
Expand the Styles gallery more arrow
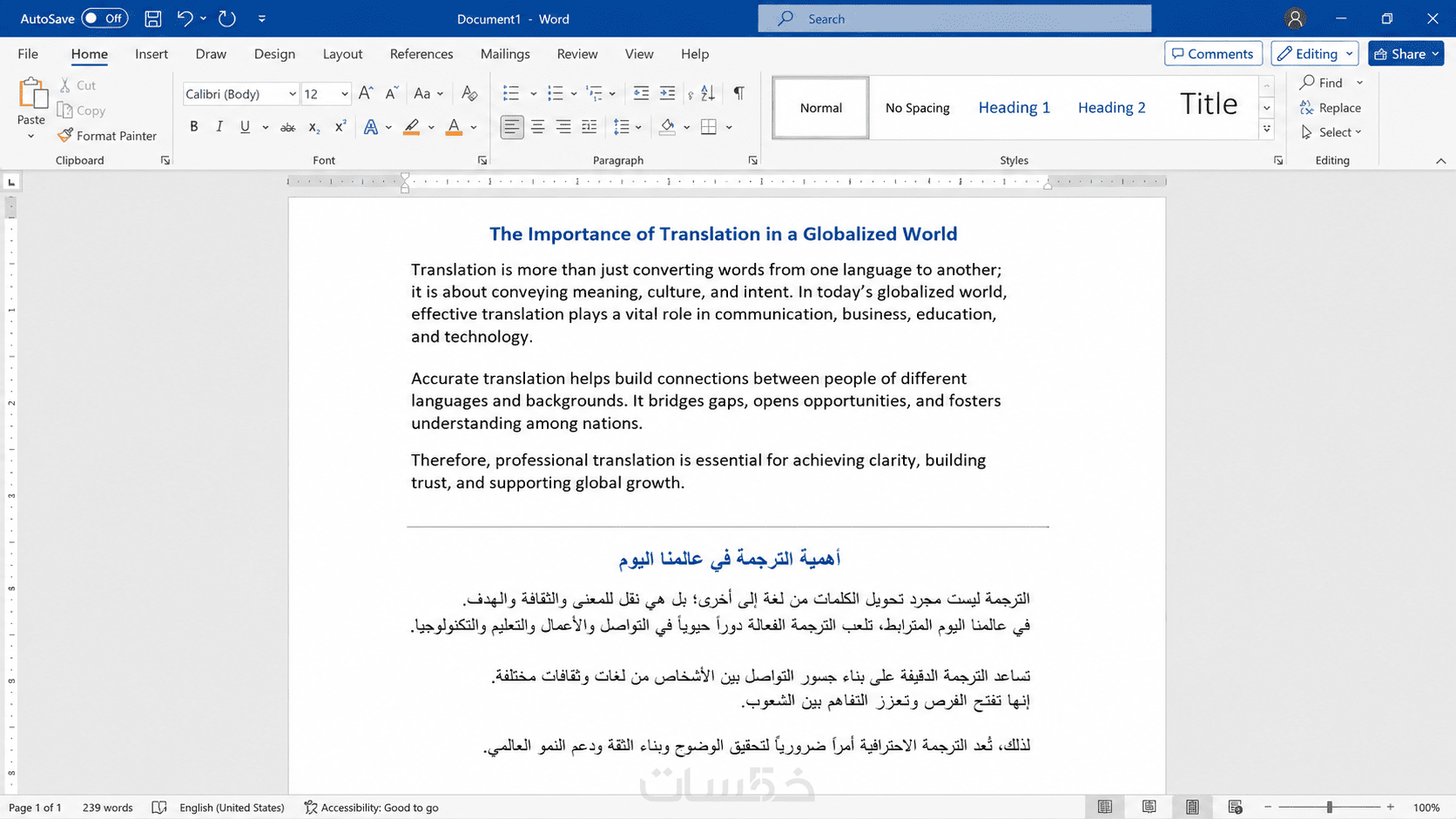coord(1267,129)
